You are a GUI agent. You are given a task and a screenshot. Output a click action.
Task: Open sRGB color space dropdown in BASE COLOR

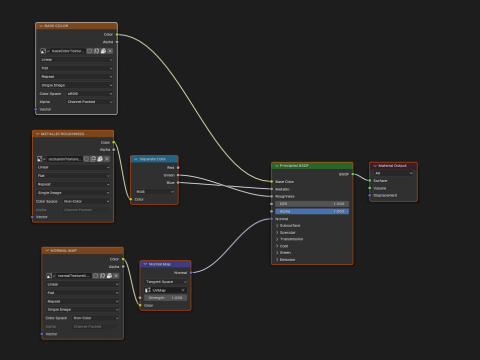(90, 94)
